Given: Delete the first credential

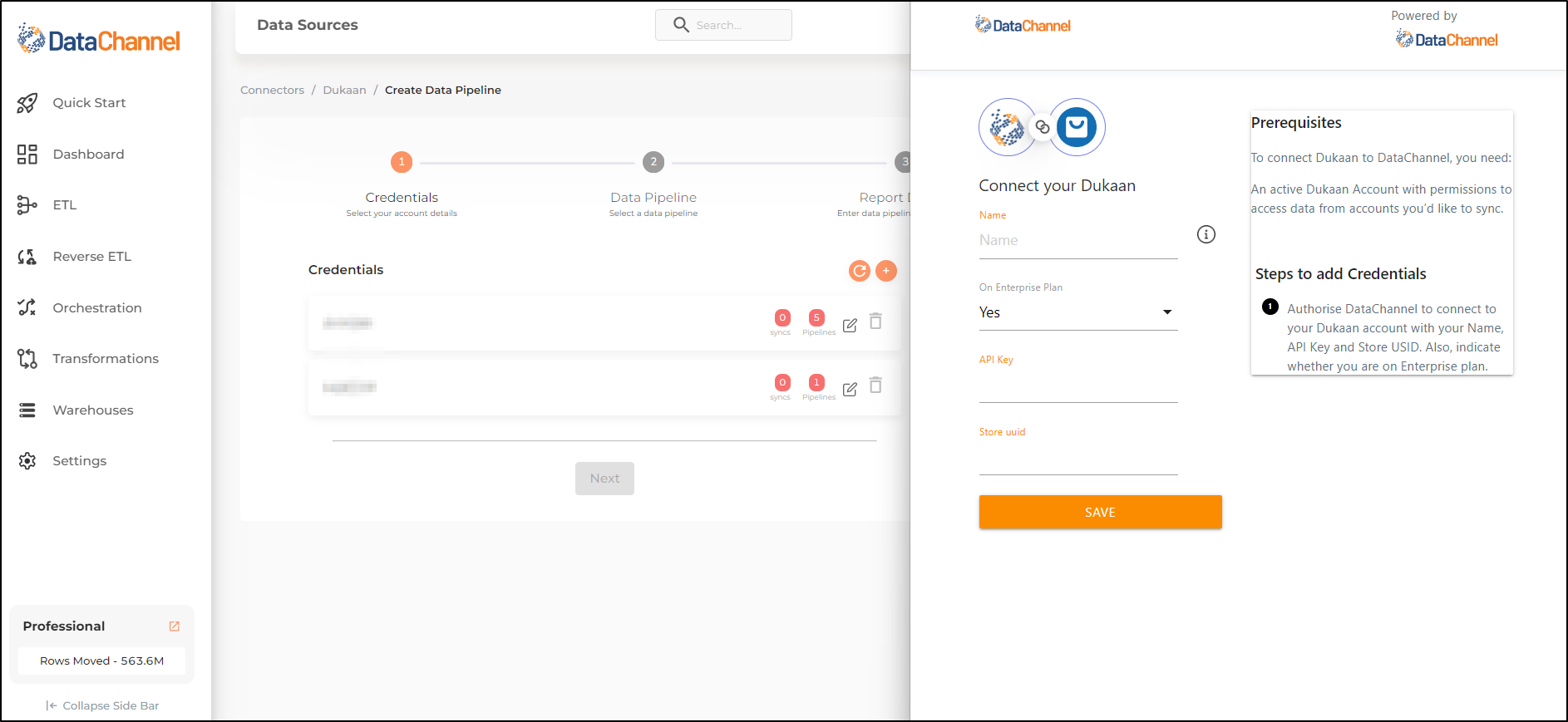Looking at the screenshot, I should (875, 322).
